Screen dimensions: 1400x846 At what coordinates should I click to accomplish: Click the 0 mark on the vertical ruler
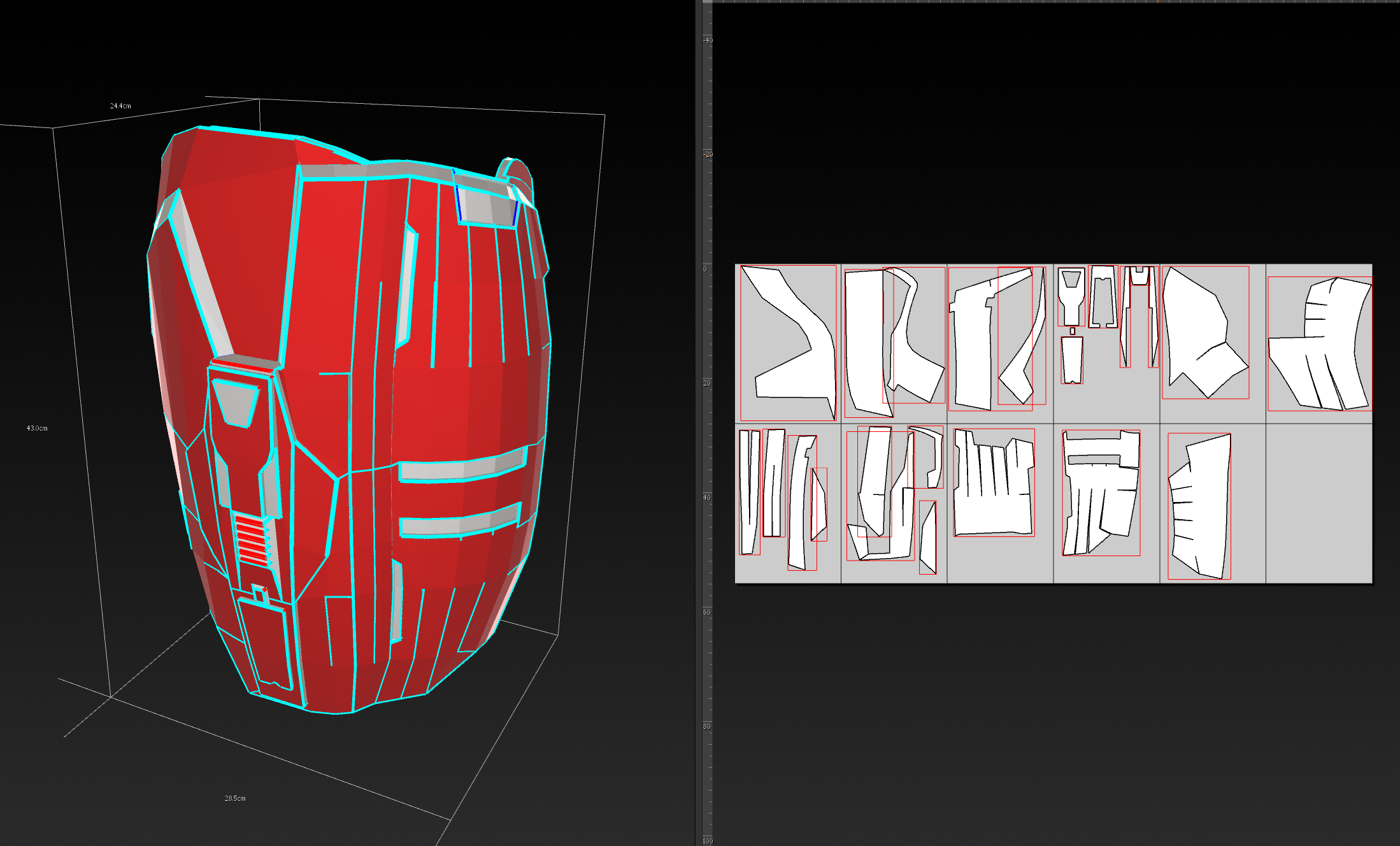point(705,269)
